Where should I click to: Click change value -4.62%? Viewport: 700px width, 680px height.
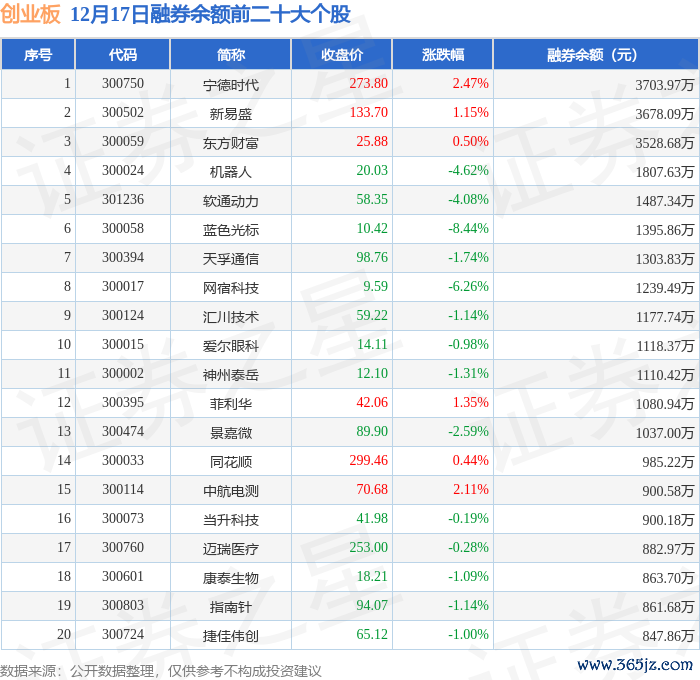point(468,171)
